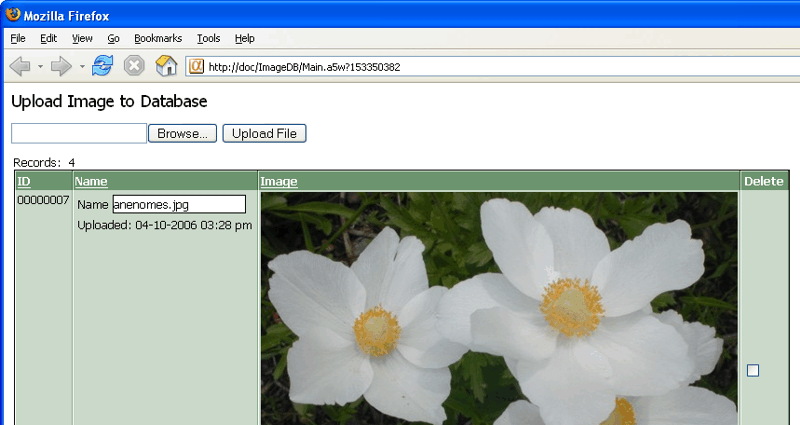Reload the page with the refresh icon
The height and width of the screenshot is (425, 800).
(x=103, y=66)
